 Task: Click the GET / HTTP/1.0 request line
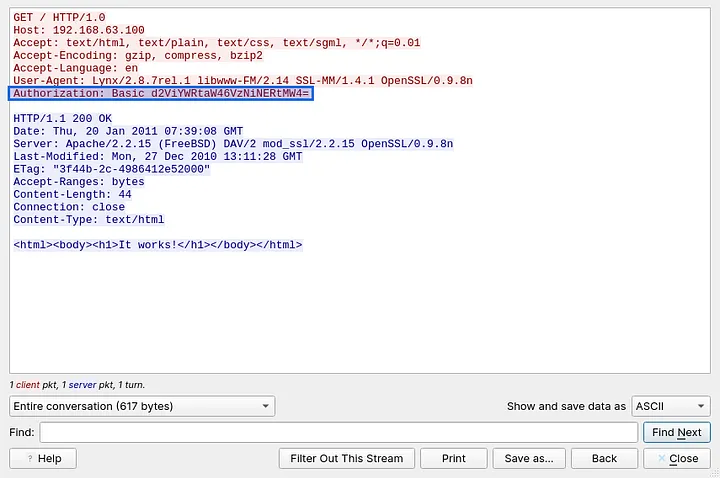[59, 17]
